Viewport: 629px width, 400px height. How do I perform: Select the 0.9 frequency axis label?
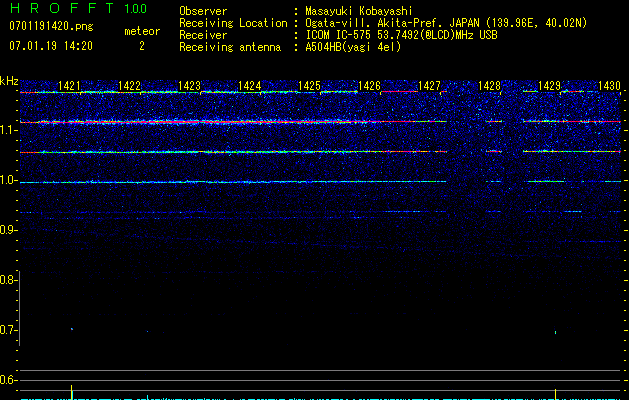[x=9, y=230]
